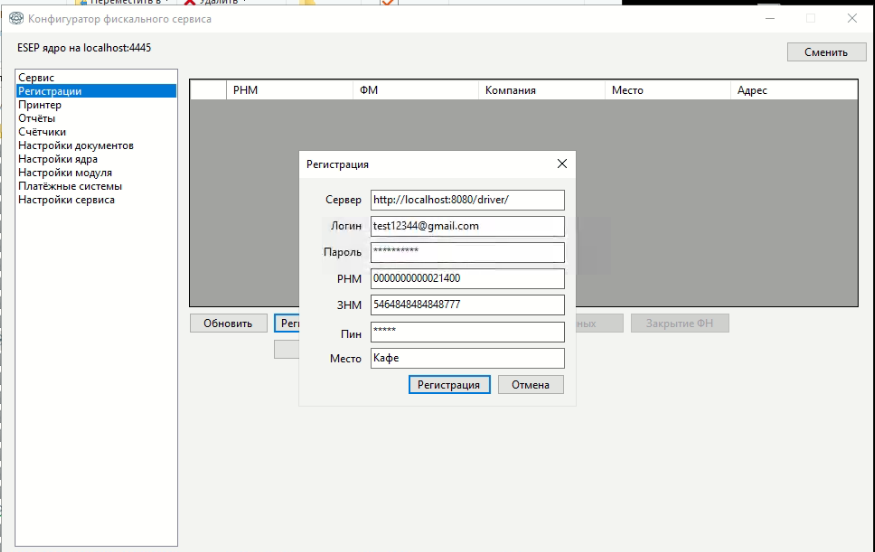Image resolution: width=875 pixels, height=552 pixels.
Task: Click the ESEP ядро на localhost:4445 text
Action: click(84, 48)
